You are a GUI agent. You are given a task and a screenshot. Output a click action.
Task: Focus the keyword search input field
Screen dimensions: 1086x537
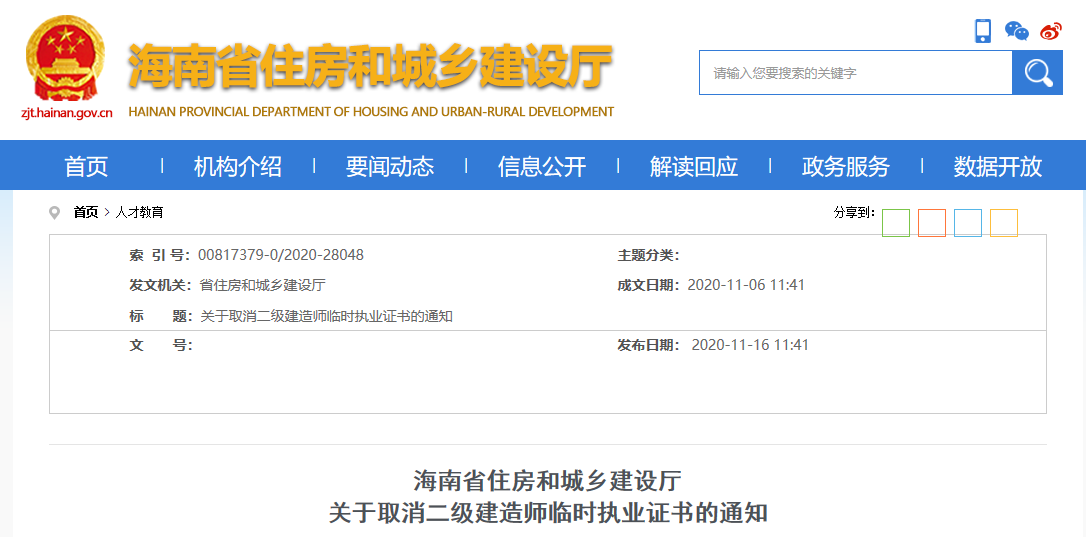click(855, 73)
